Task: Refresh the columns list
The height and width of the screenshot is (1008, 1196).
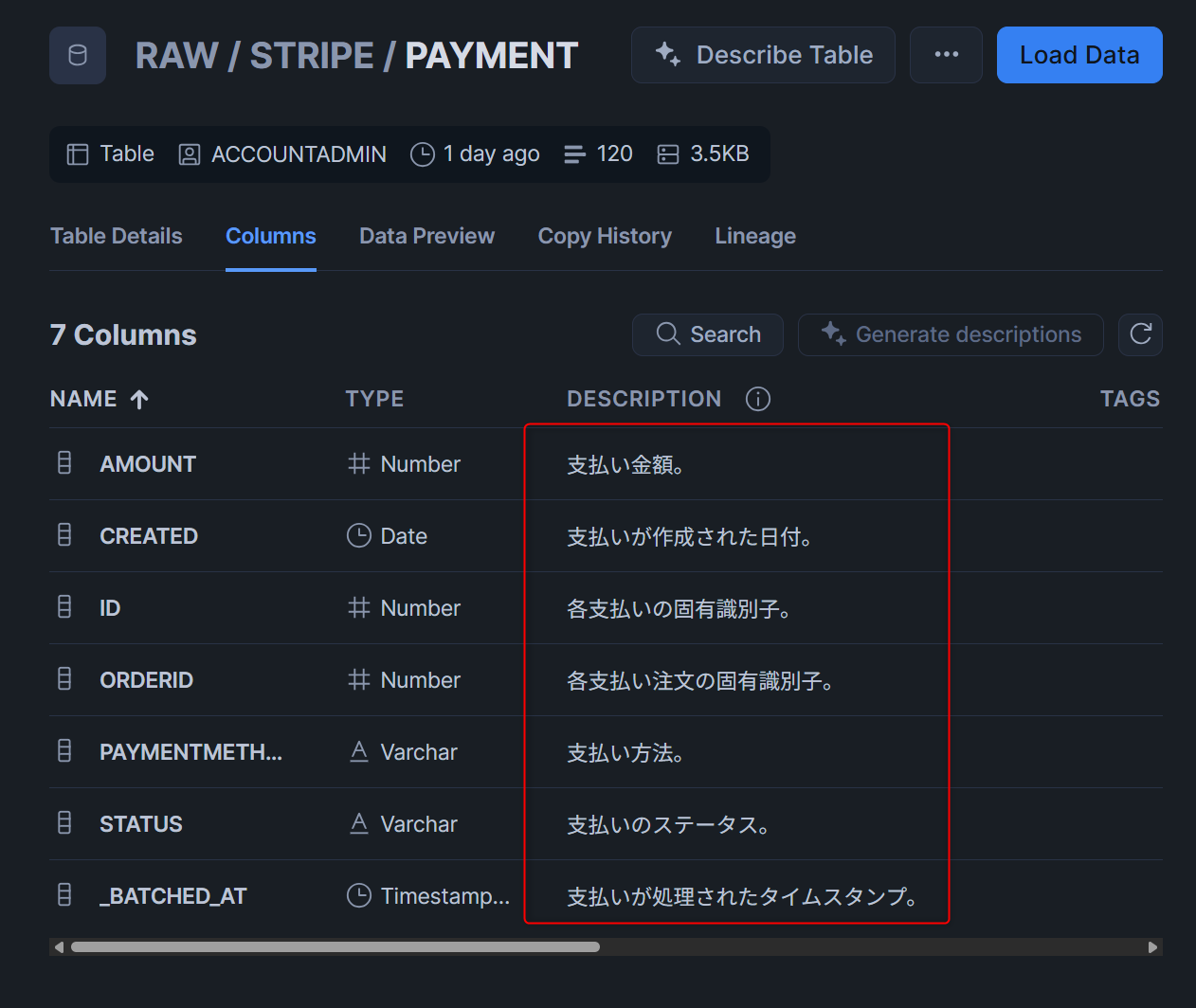Action: pyautogui.click(x=1140, y=334)
